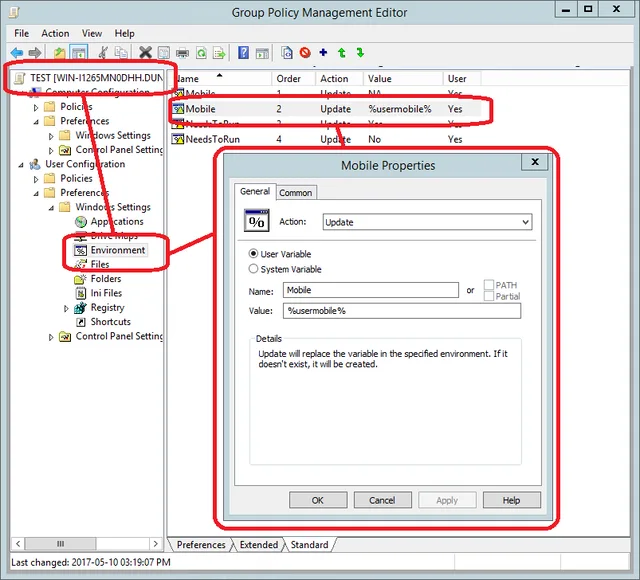Click the green Refresh icon
The height and width of the screenshot is (580, 640).
[x=201, y=53]
